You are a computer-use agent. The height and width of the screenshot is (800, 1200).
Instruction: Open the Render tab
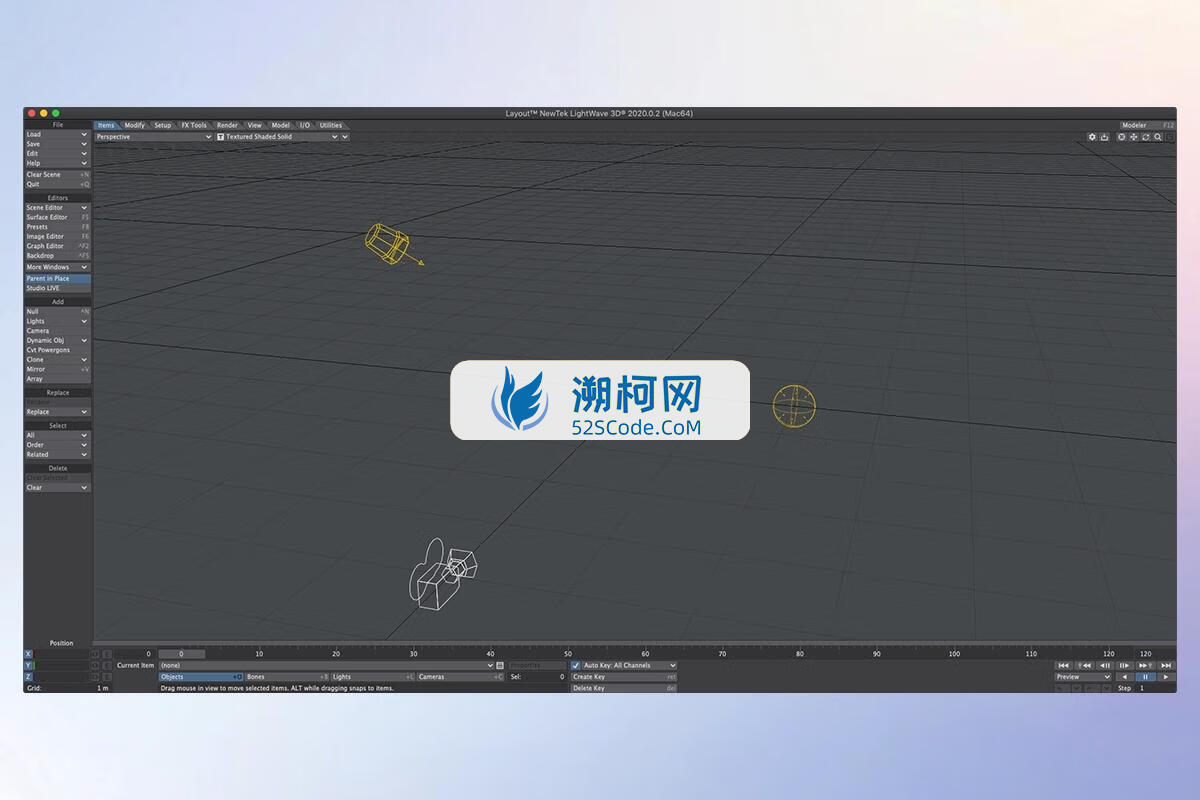pyautogui.click(x=228, y=125)
